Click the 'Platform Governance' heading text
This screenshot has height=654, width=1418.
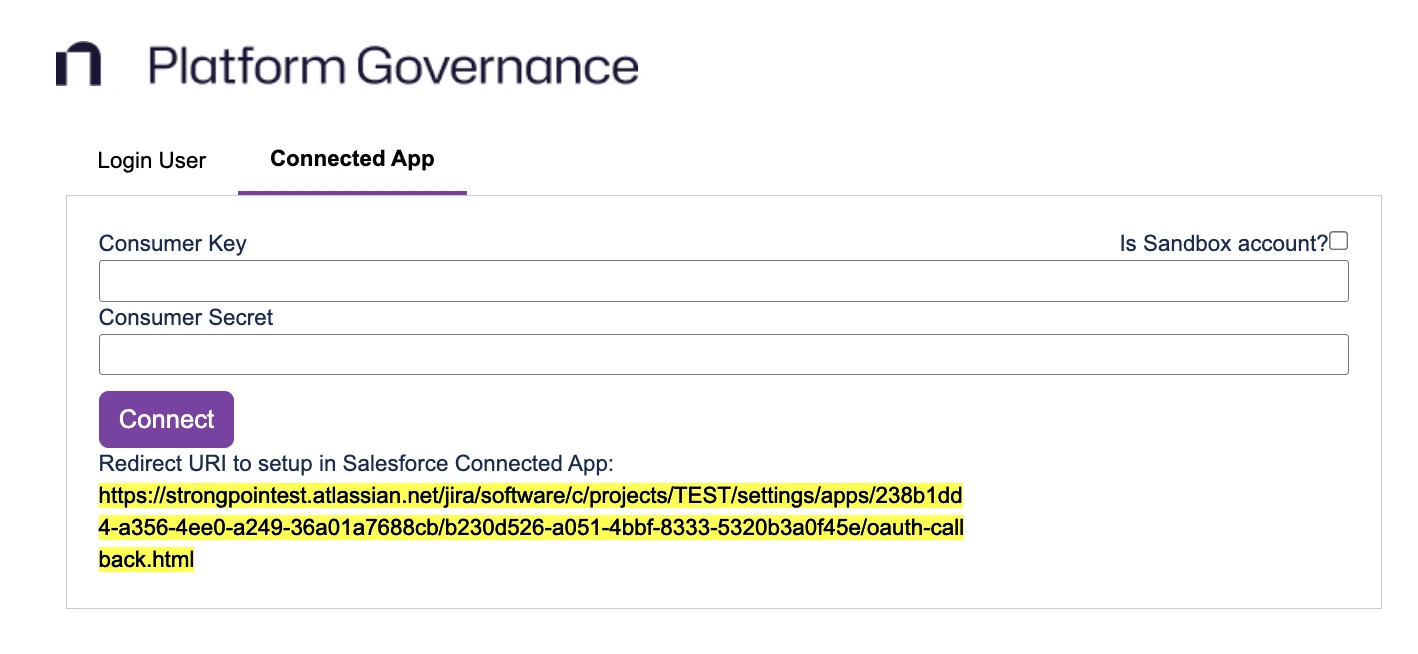[x=393, y=66]
